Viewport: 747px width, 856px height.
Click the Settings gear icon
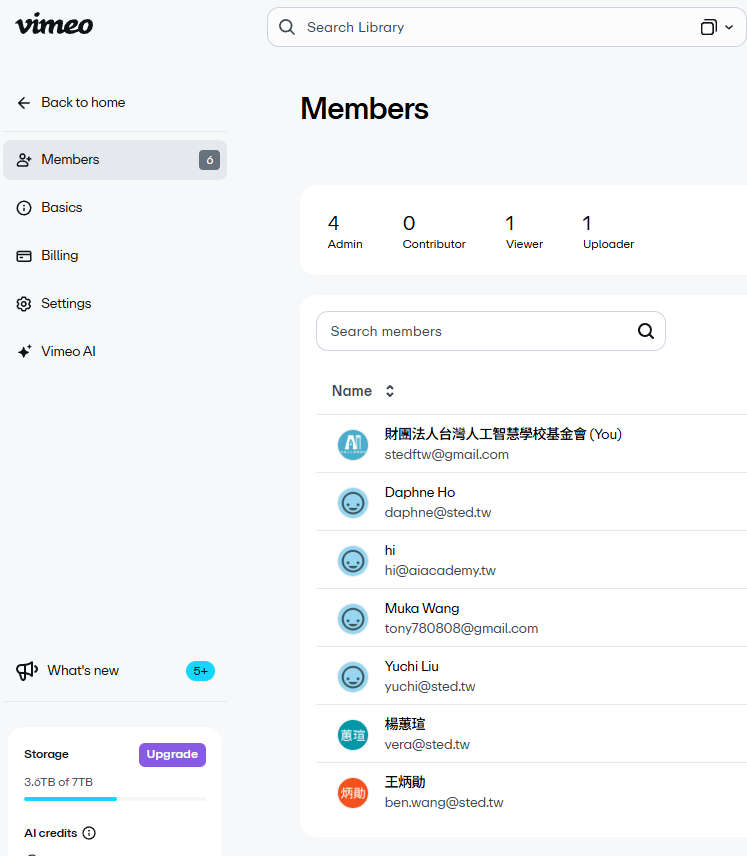click(x=24, y=304)
